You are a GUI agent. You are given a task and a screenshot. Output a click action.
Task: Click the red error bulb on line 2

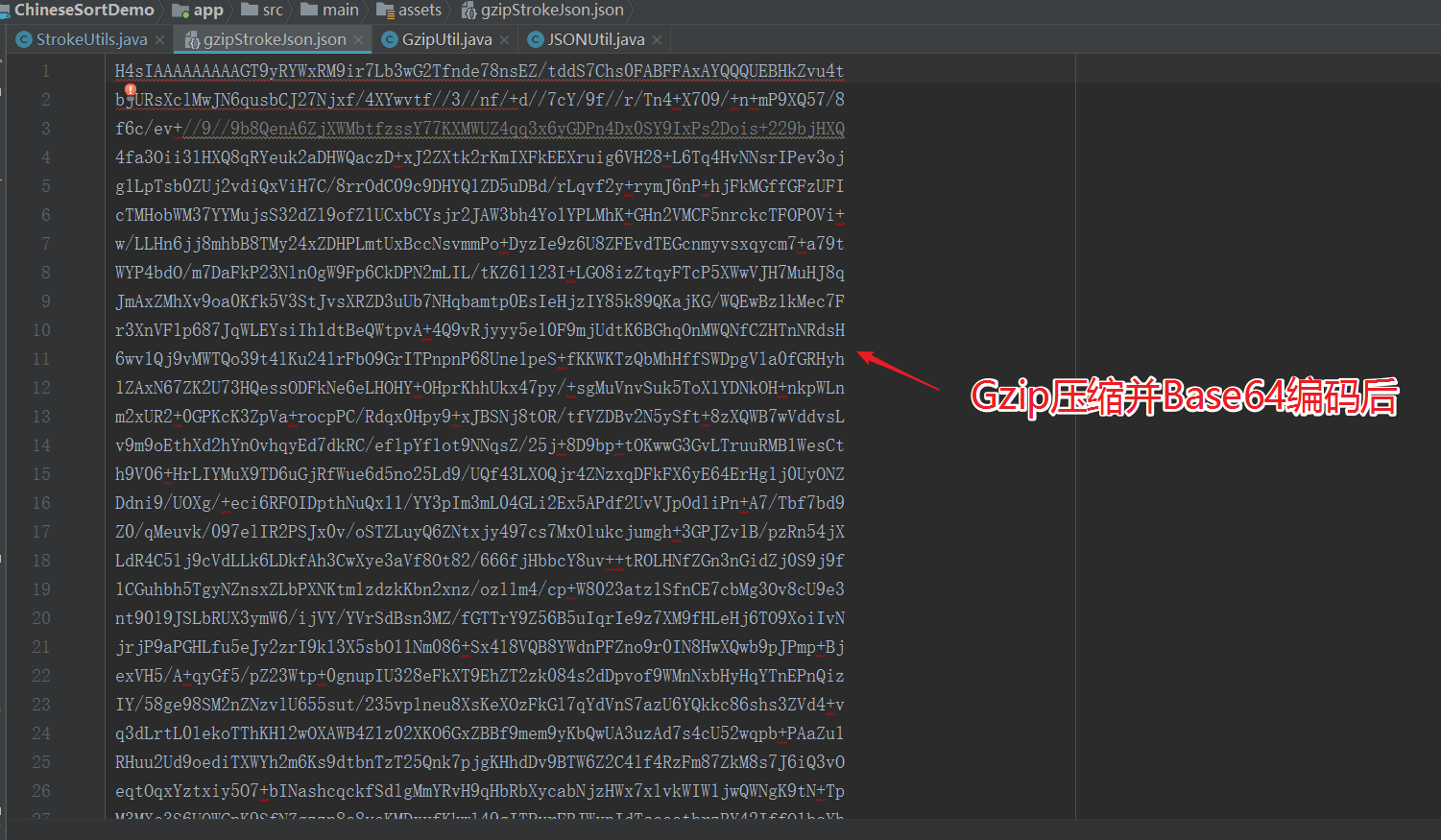coord(131,90)
